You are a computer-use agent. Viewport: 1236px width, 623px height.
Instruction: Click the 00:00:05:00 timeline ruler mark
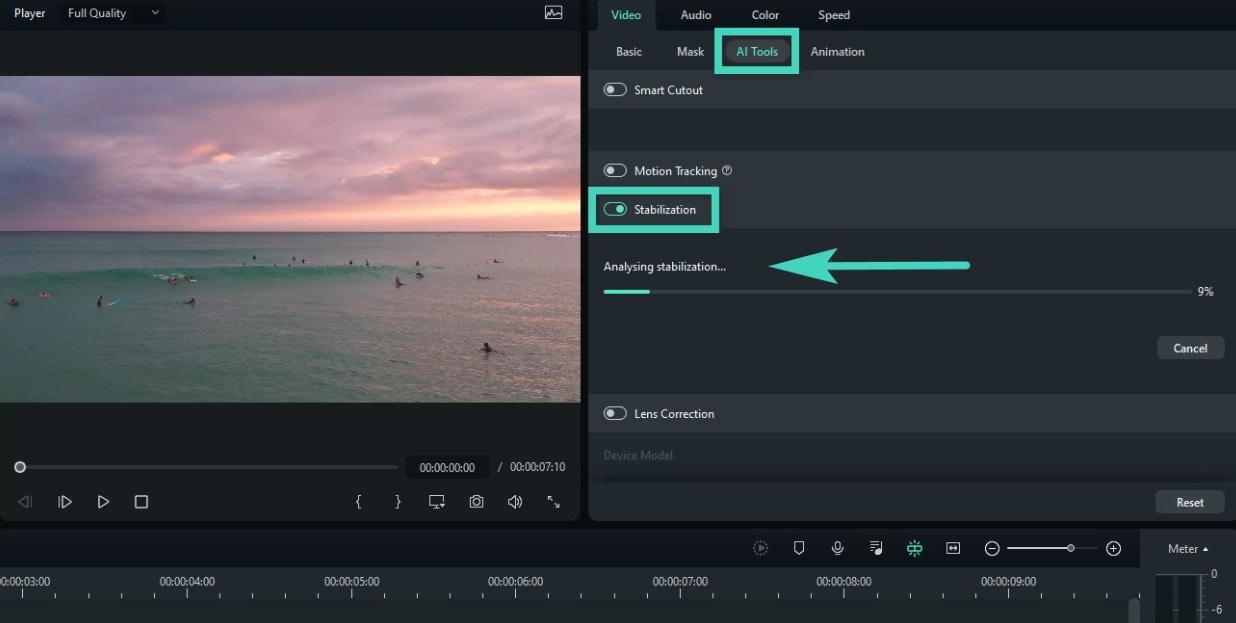(351, 581)
